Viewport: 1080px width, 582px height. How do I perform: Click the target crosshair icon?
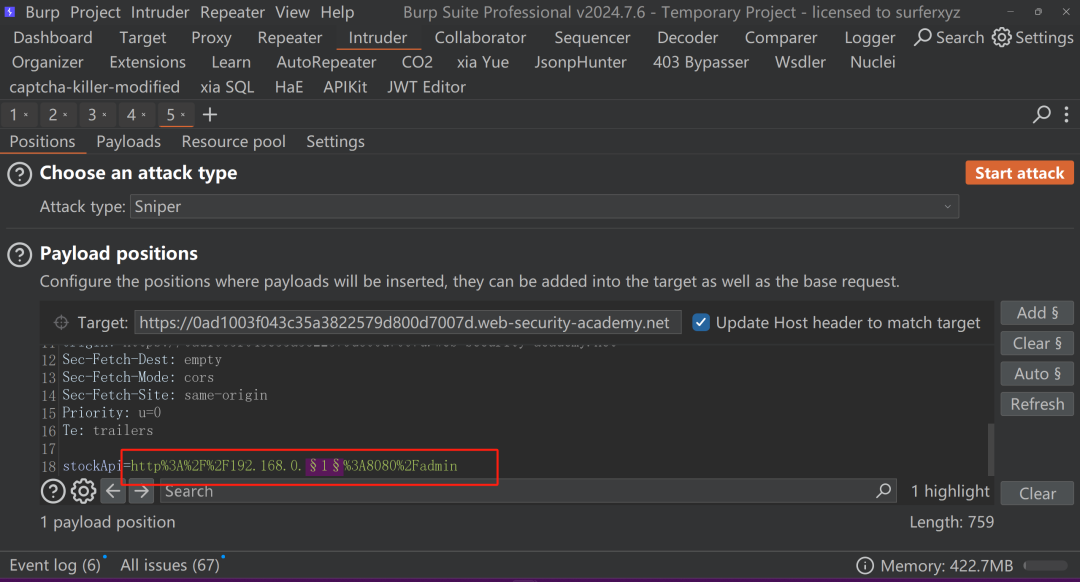pyautogui.click(x=61, y=322)
